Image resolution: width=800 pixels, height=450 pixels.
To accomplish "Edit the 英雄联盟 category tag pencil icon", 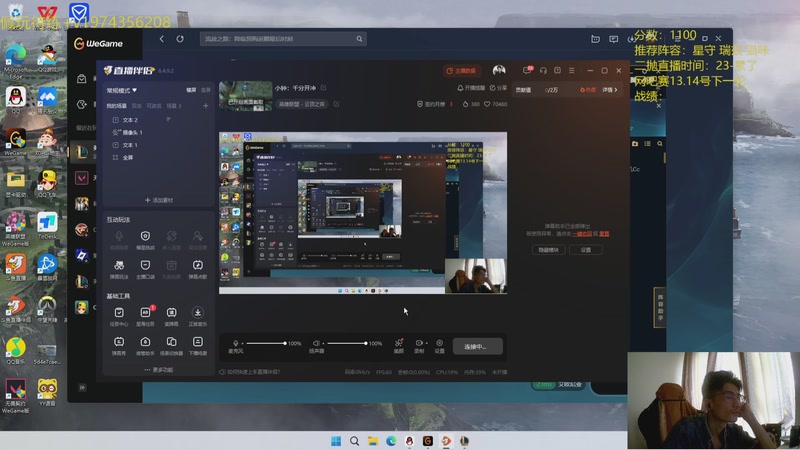I will 336,104.
